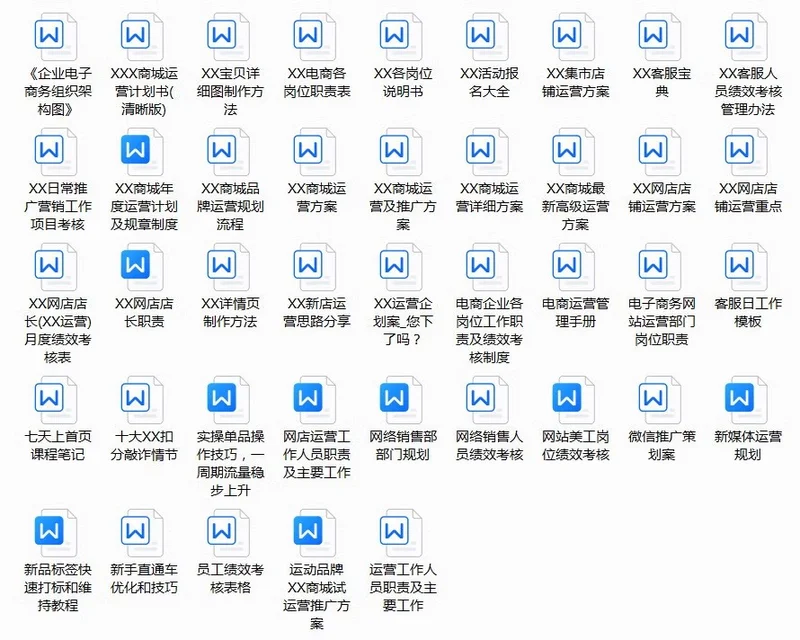Image resolution: width=800 pixels, height=640 pixels.
Task: Click the file name 新手直通车优化和技巧
Action: 144,579
